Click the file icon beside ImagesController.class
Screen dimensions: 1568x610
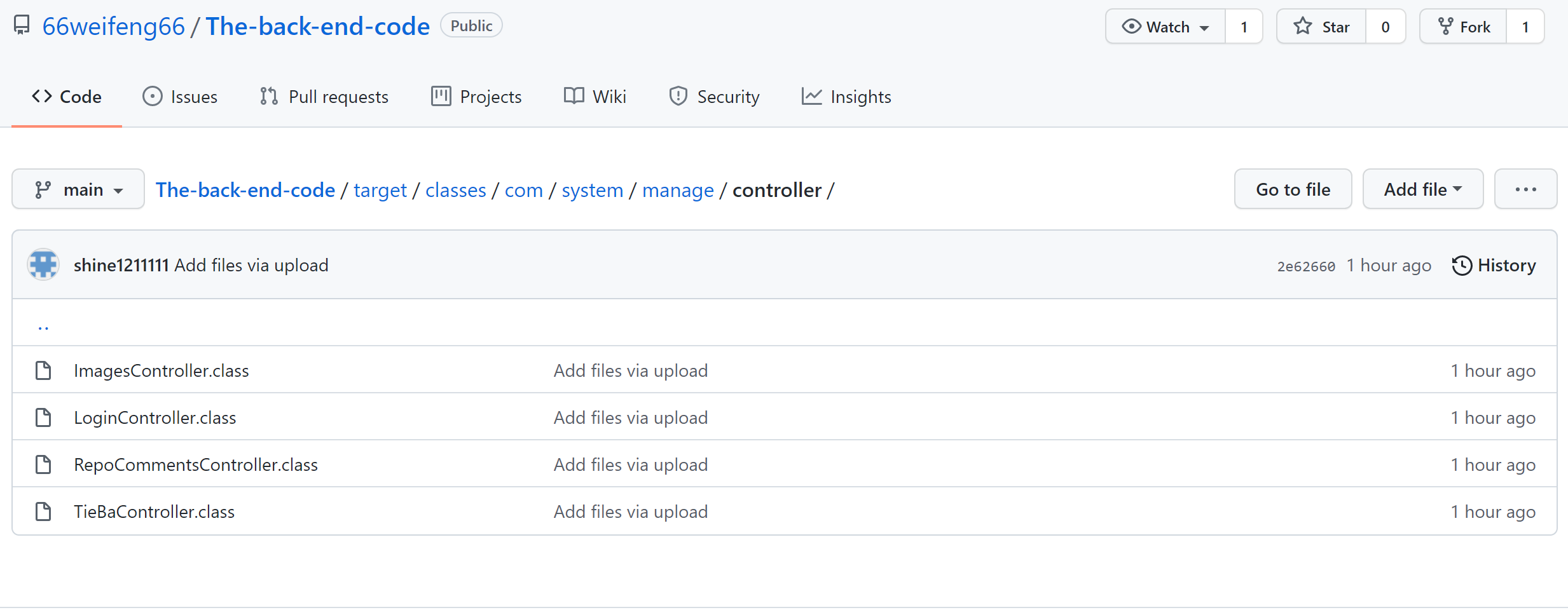point(43,370)
